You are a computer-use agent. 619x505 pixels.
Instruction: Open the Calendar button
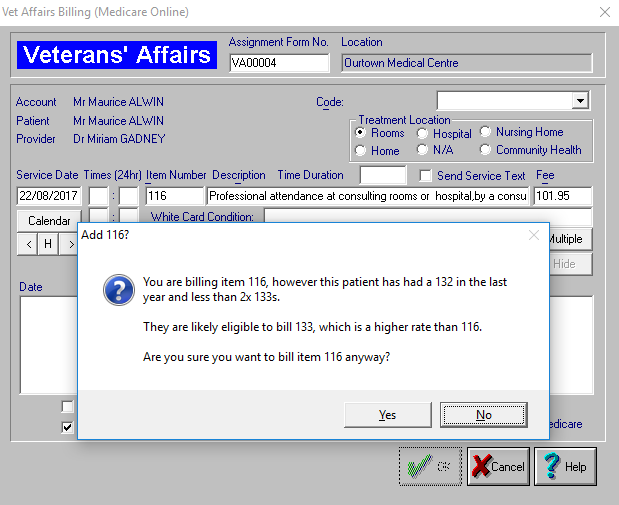[49, 220]
